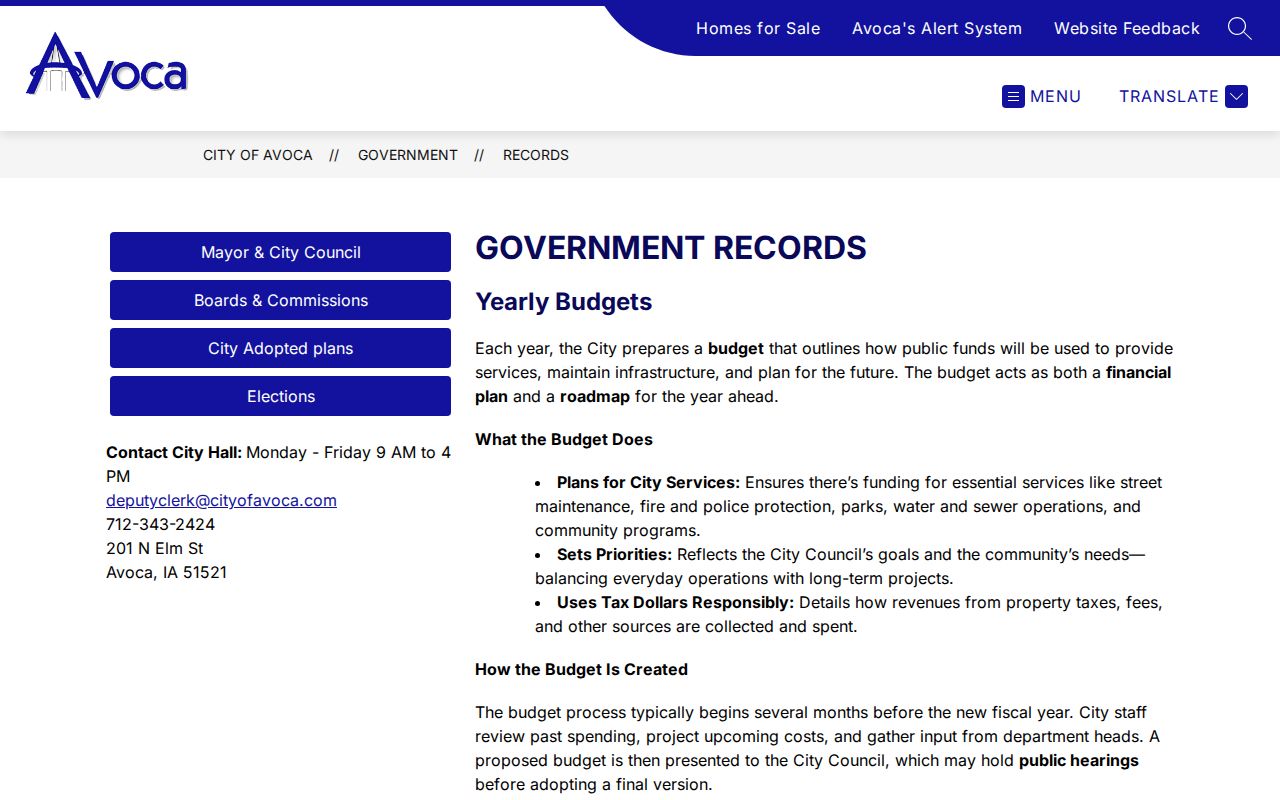Click 'Uses Tax Dollars Responsibly:' bullet text
The height and width of the screenshot is (800, 1280).
tap(675, 602)
